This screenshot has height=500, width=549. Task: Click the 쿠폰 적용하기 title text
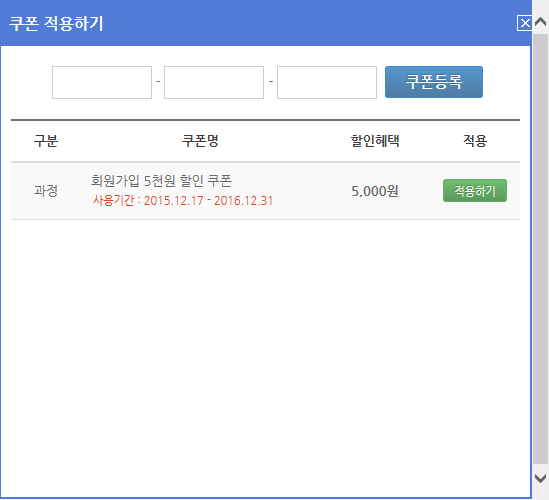point(56,24)
